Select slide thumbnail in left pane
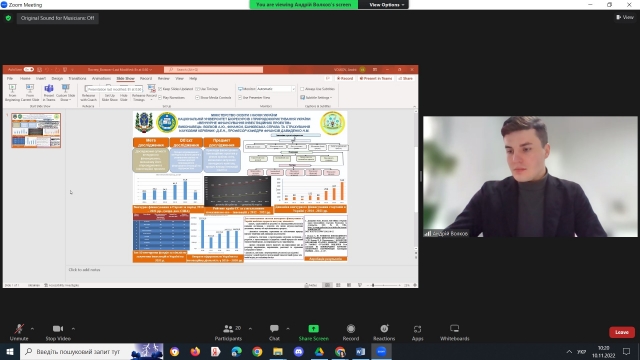Image resolution: width=640 pixels, height=360 pixels. click(x=36, y=131)
